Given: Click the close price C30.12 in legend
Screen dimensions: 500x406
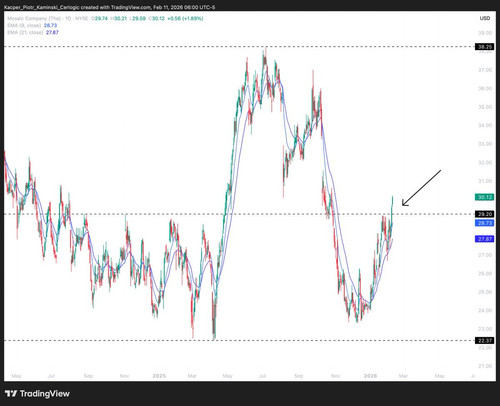Looking at the screenshot, I should 157,18.
